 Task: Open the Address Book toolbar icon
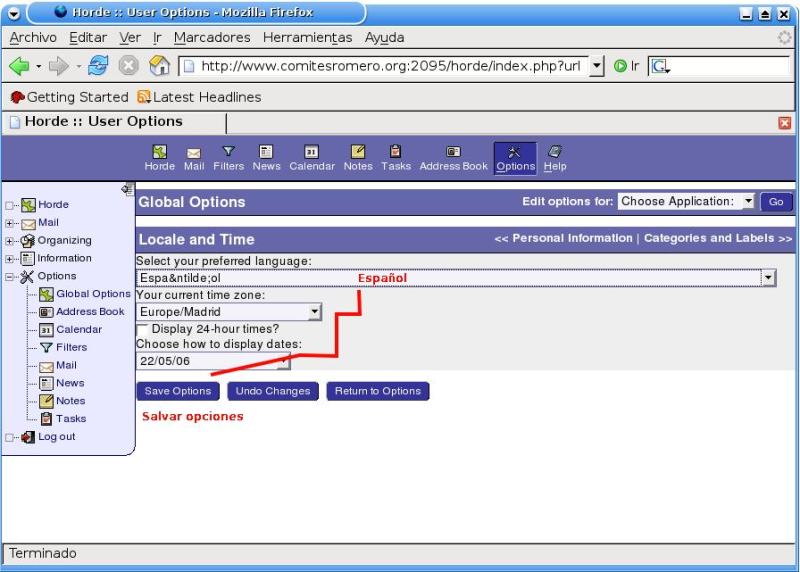[453, 157]
